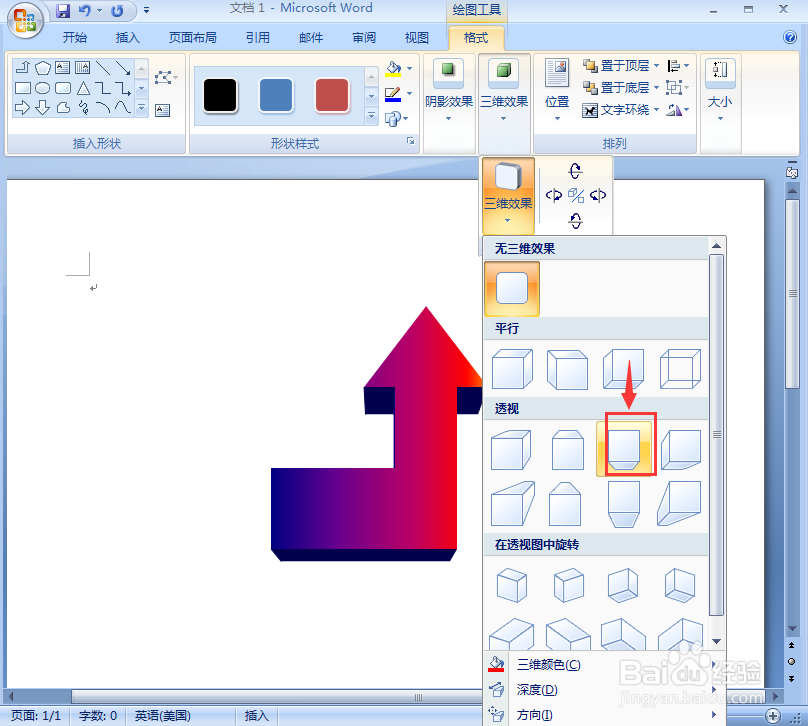Apply the red shape style swatch
The width and height of the screenshot is (808, 726).
coord(332,95)
